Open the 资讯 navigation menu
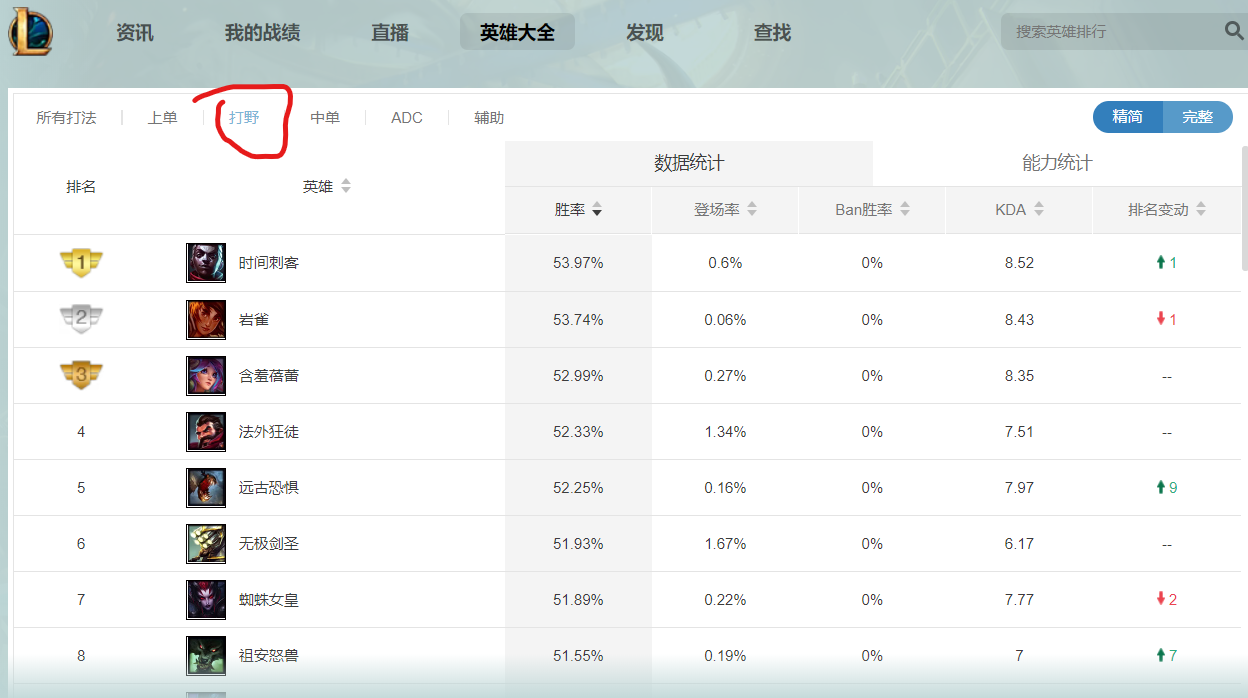This screenshot has width=1248, height=698. point(135,33)
